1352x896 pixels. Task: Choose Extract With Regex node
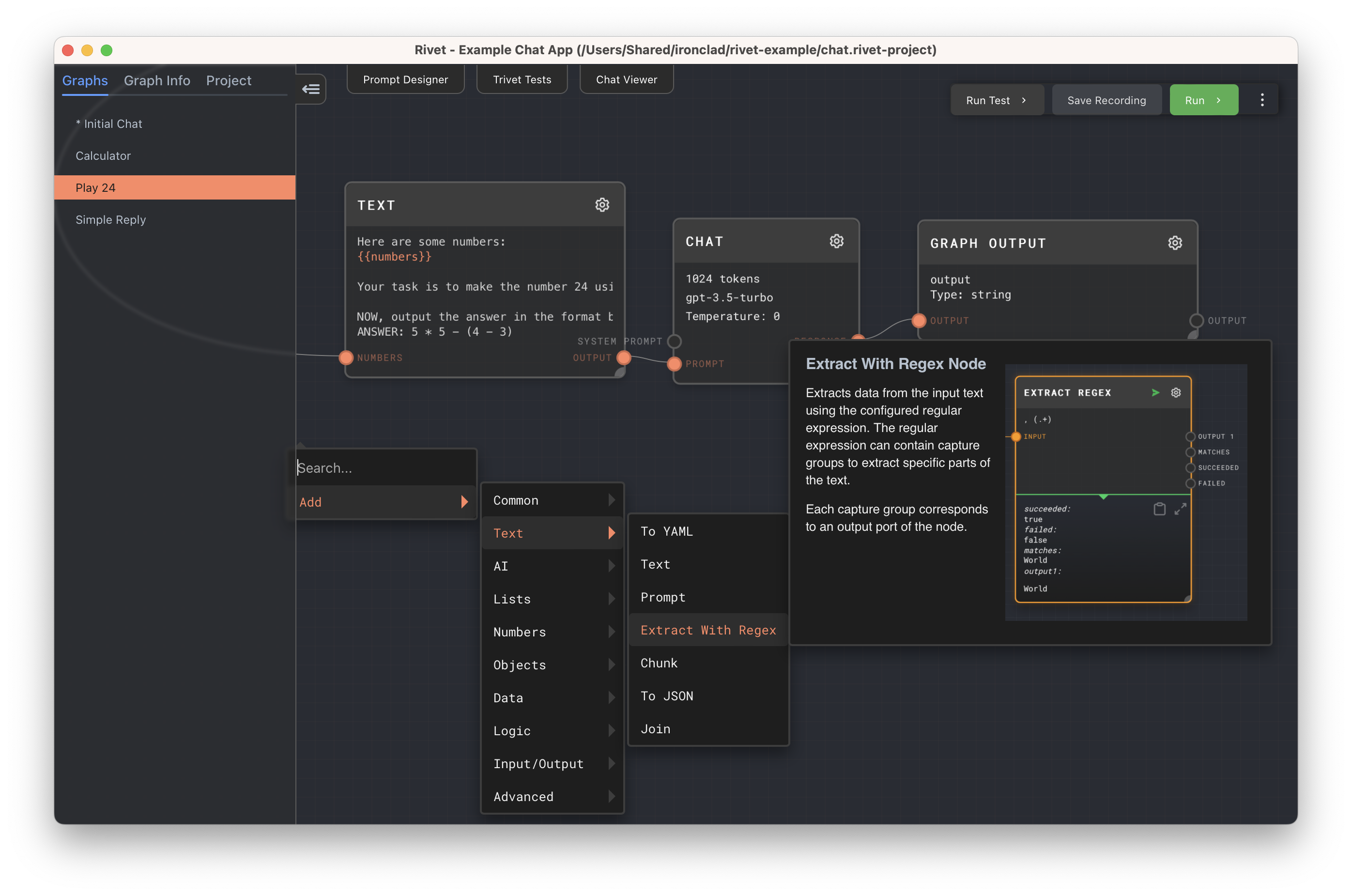pos(708,630)
